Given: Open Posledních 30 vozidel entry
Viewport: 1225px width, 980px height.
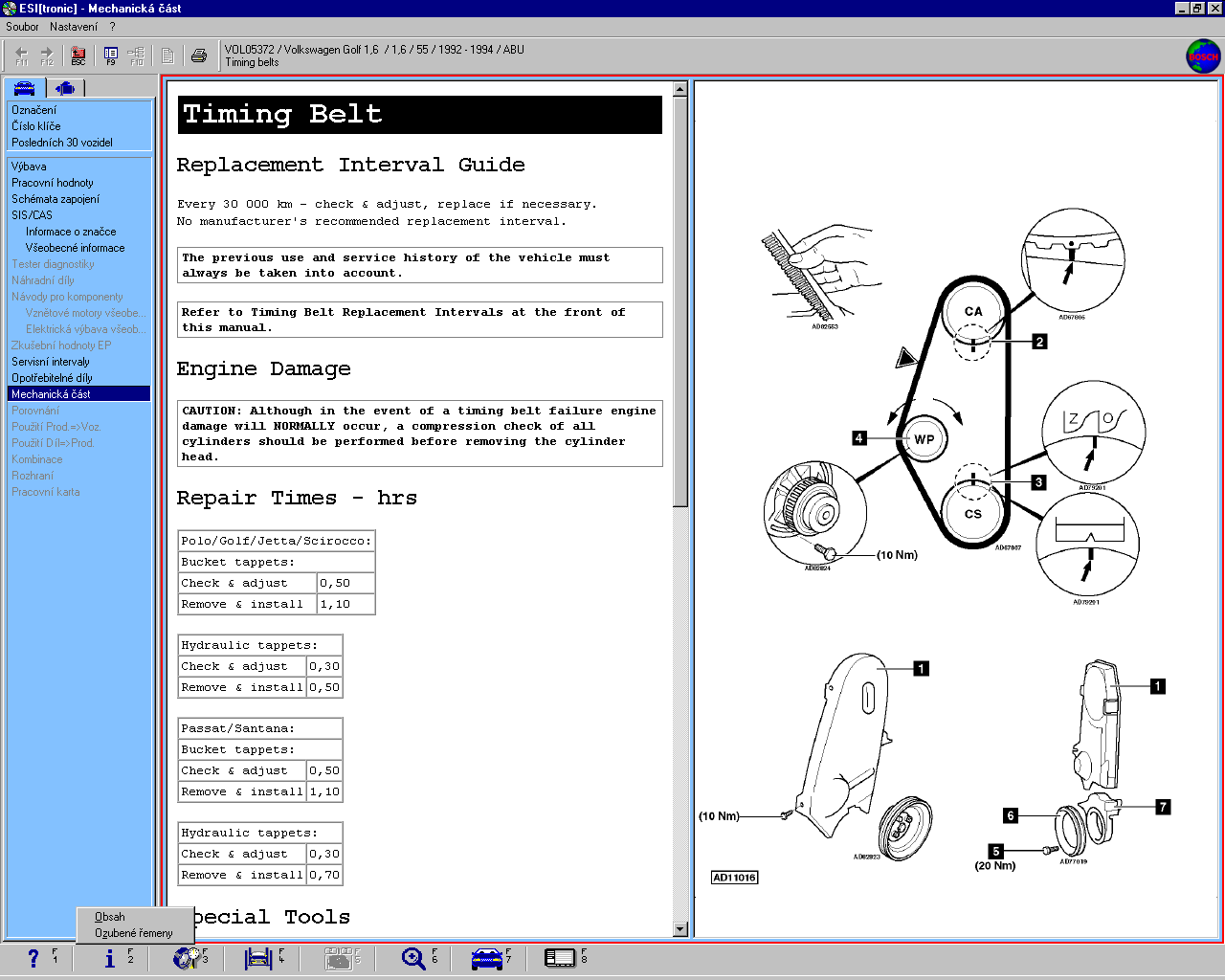Looking at the screenshot, I should [x=62, y=143].
